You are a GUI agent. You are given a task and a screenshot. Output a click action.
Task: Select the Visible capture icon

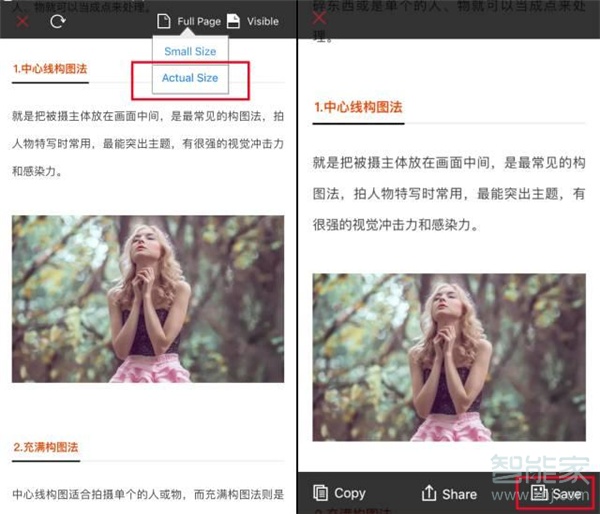tap(233, 21)
